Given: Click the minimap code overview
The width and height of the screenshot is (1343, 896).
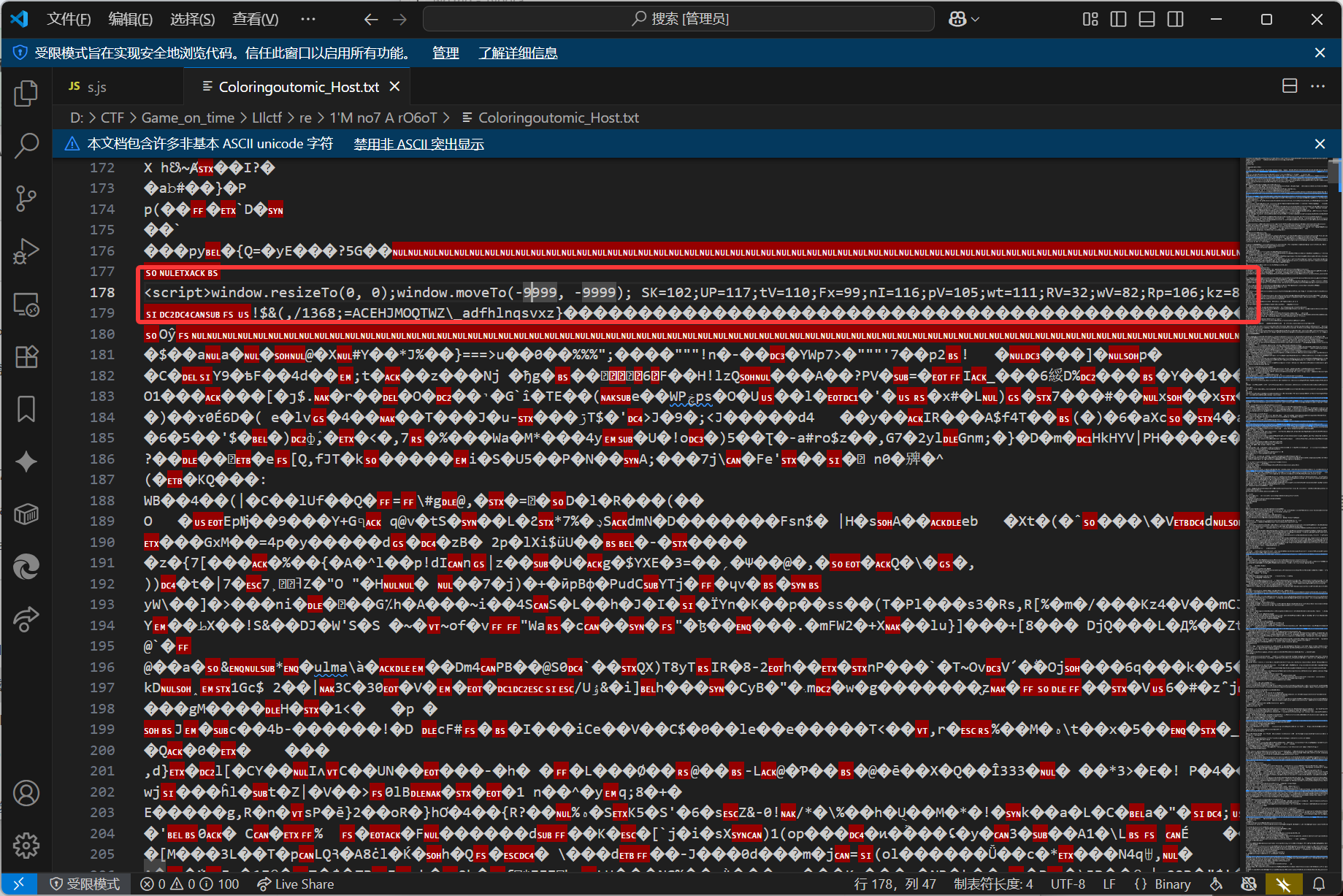Looking at the screenshot, I should point(1285,438).
